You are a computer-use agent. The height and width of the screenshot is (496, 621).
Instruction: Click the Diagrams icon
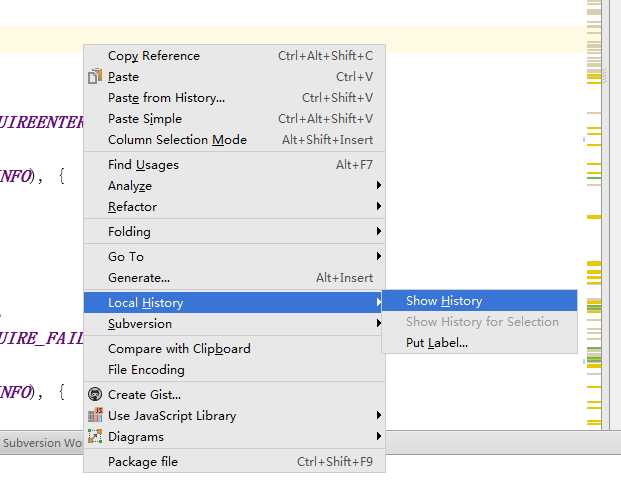point(95,436)
